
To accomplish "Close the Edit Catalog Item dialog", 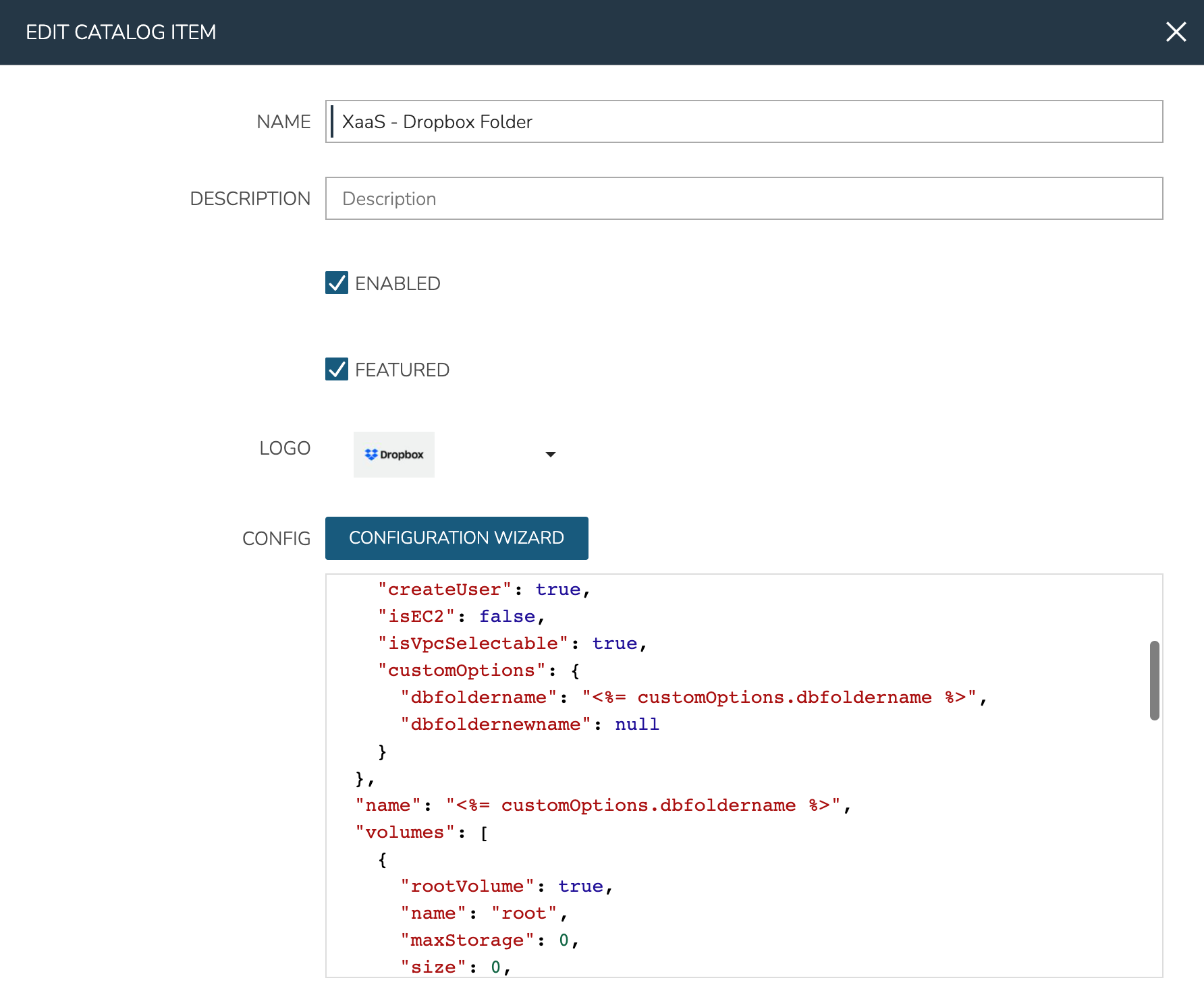I will click(1176, 32).
